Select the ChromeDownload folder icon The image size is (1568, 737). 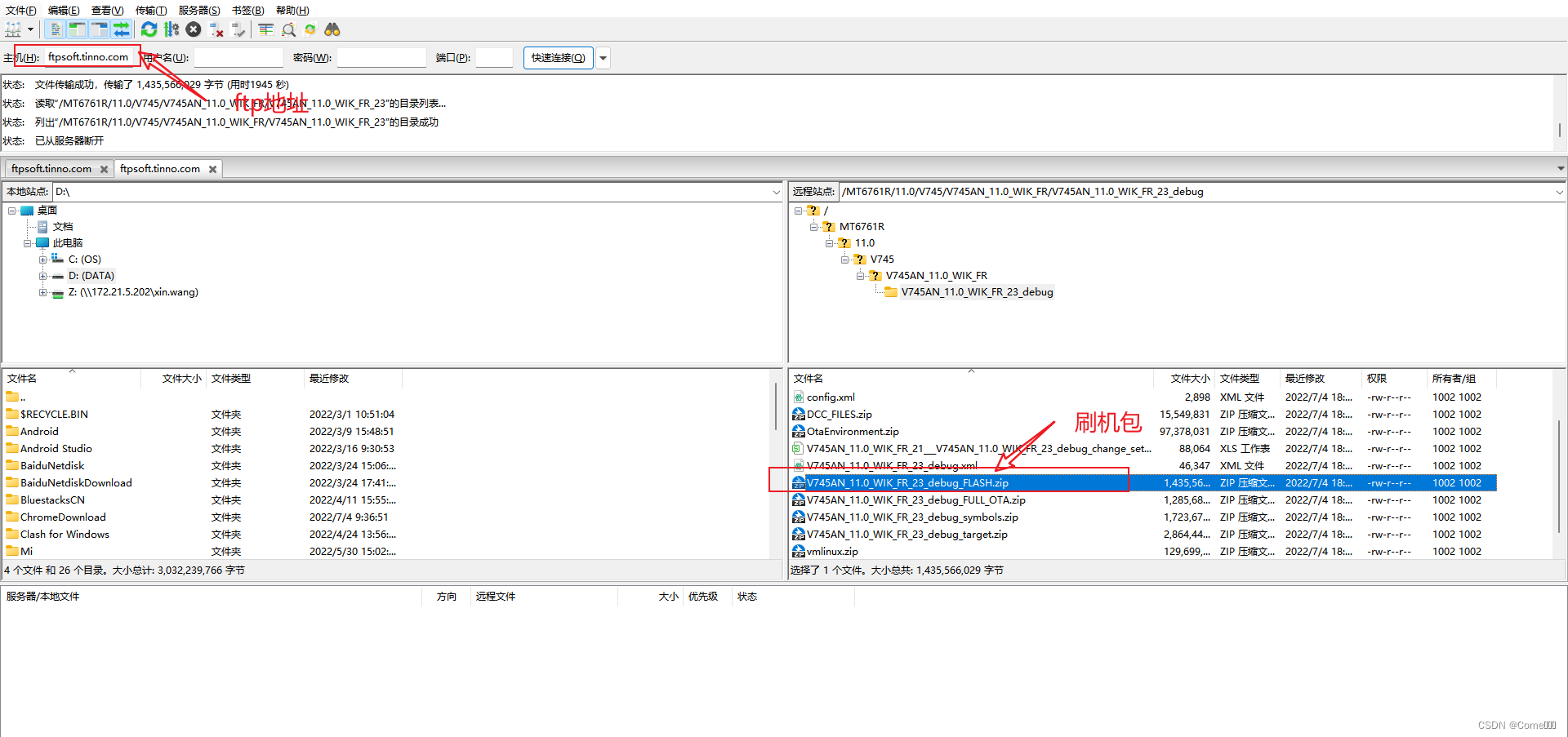tap(12, 517)
